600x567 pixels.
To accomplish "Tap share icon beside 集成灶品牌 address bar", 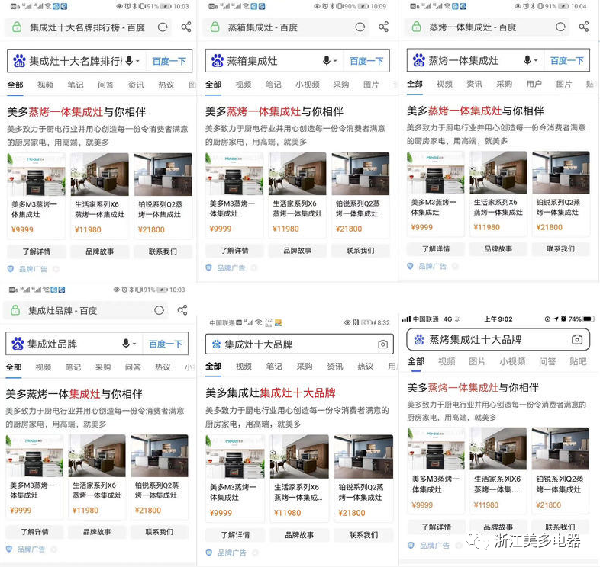I will (x=183, y=310).
